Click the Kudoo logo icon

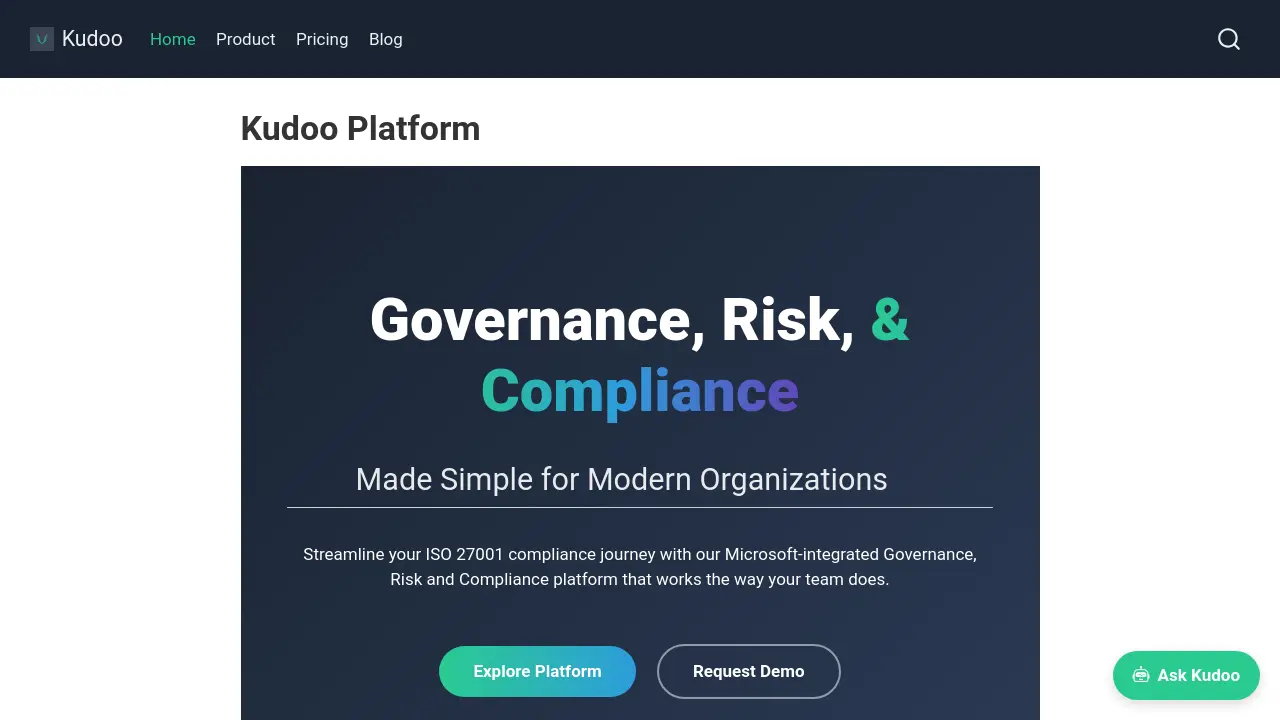[42, 39]
